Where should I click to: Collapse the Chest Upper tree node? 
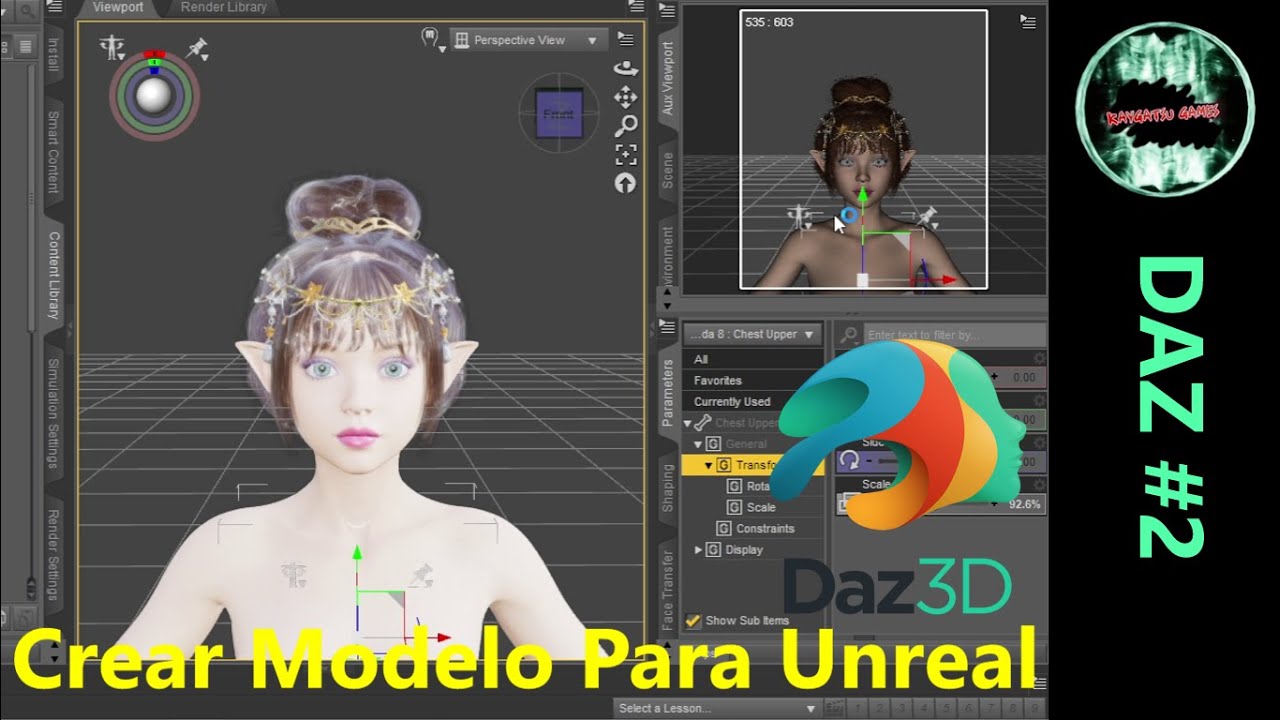687,424
